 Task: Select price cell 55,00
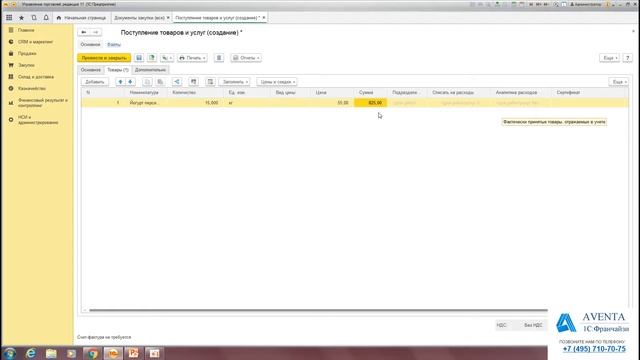tap(333, 103)
